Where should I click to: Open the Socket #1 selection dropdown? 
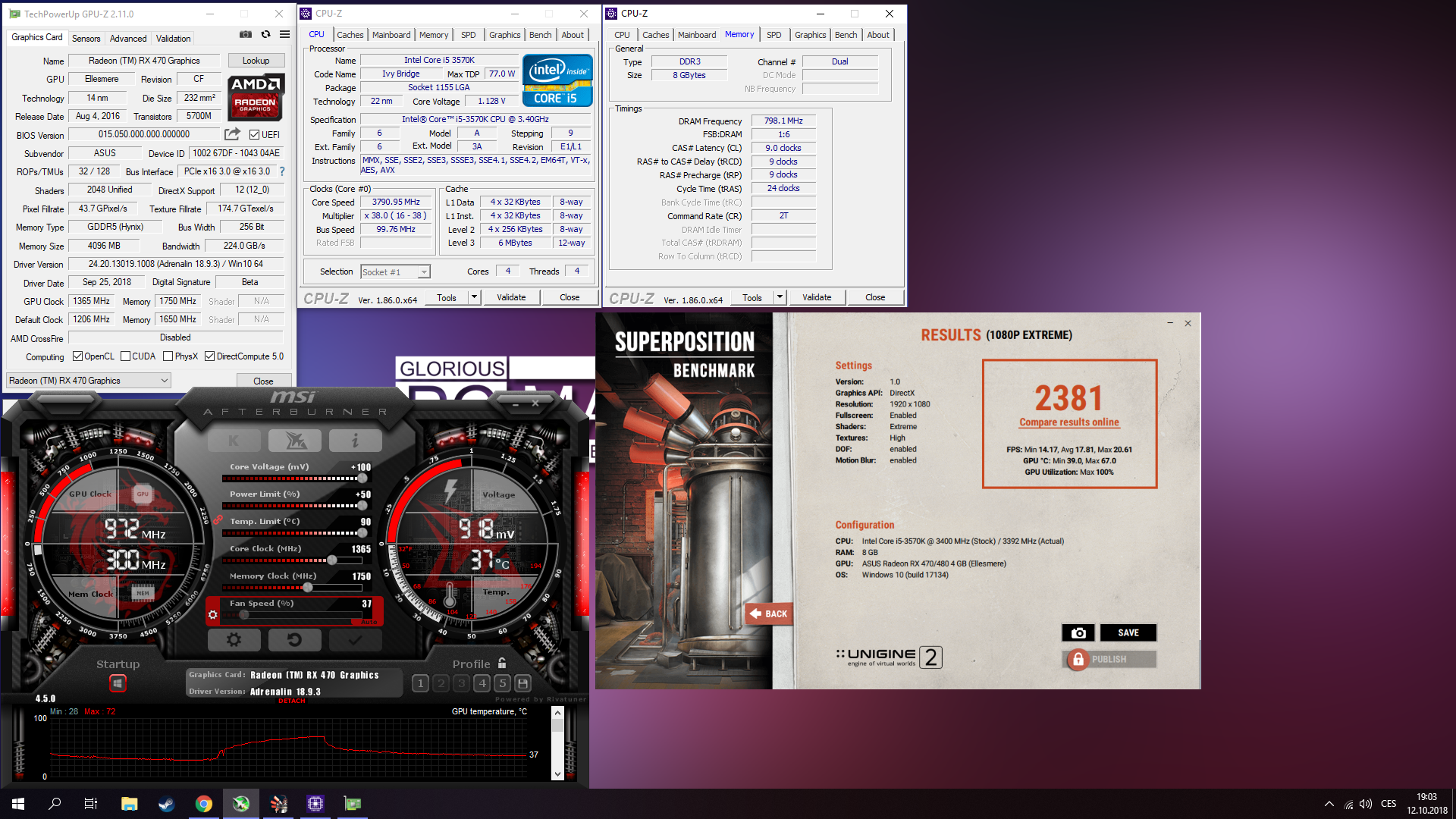click(395, 271)
